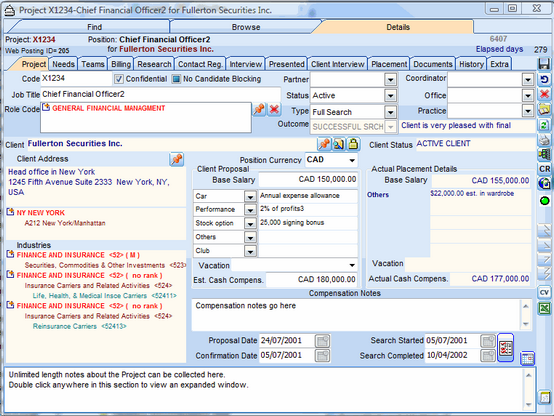Open the Research tab
Image resolution: width=554 pixels, height=416 pixels.
(x=154, y=64)
